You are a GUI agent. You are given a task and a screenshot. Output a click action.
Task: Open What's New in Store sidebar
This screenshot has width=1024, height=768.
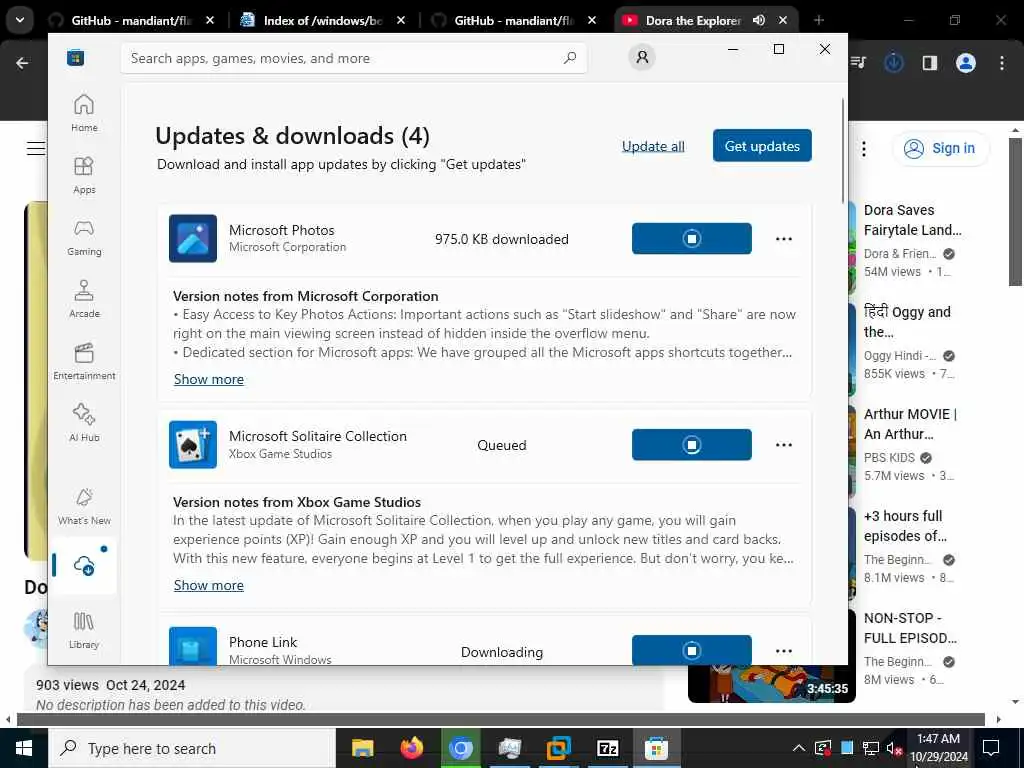pyautogui.click(x=84, y=506)
